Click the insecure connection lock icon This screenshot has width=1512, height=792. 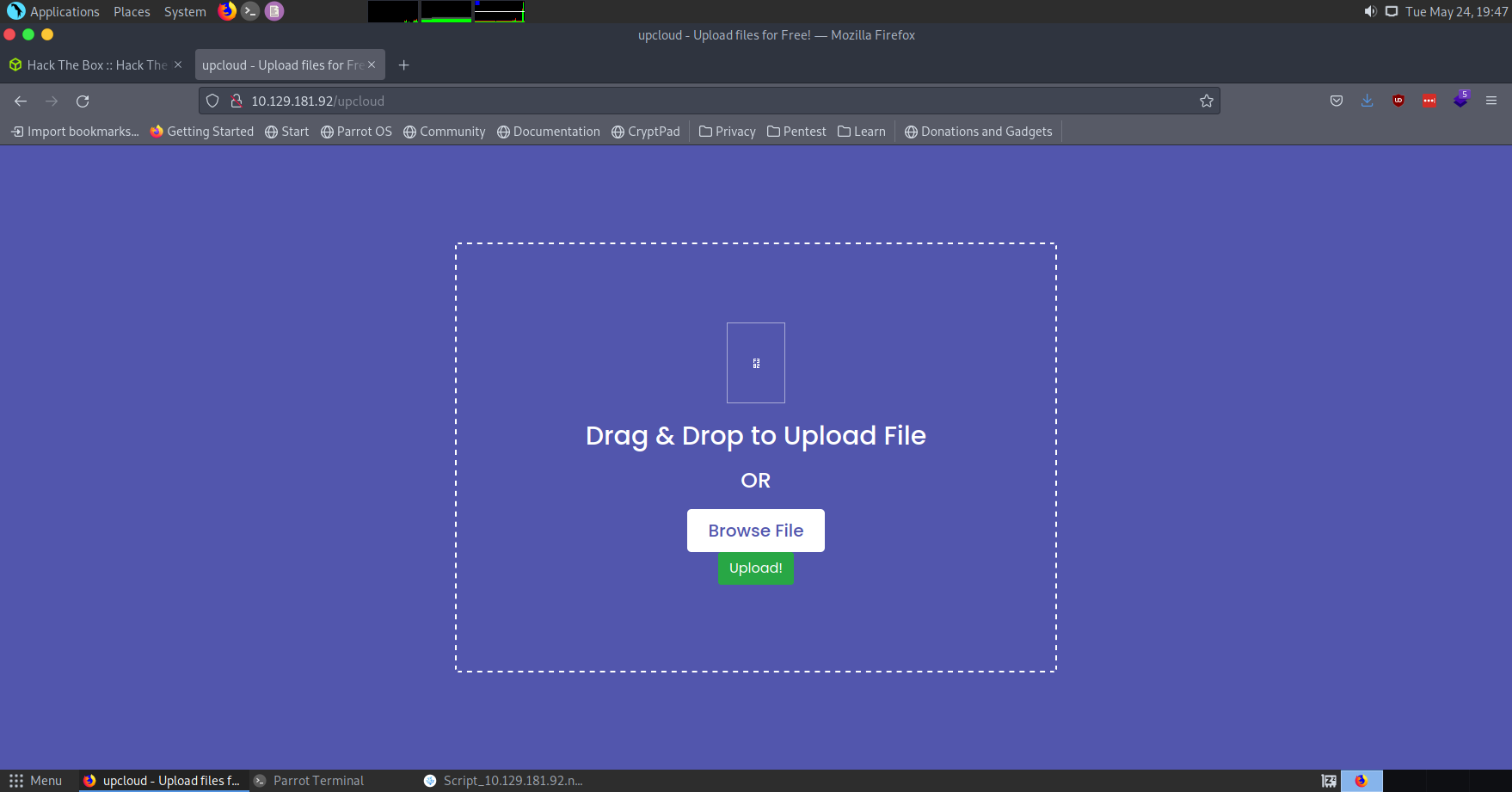[237, 101]
